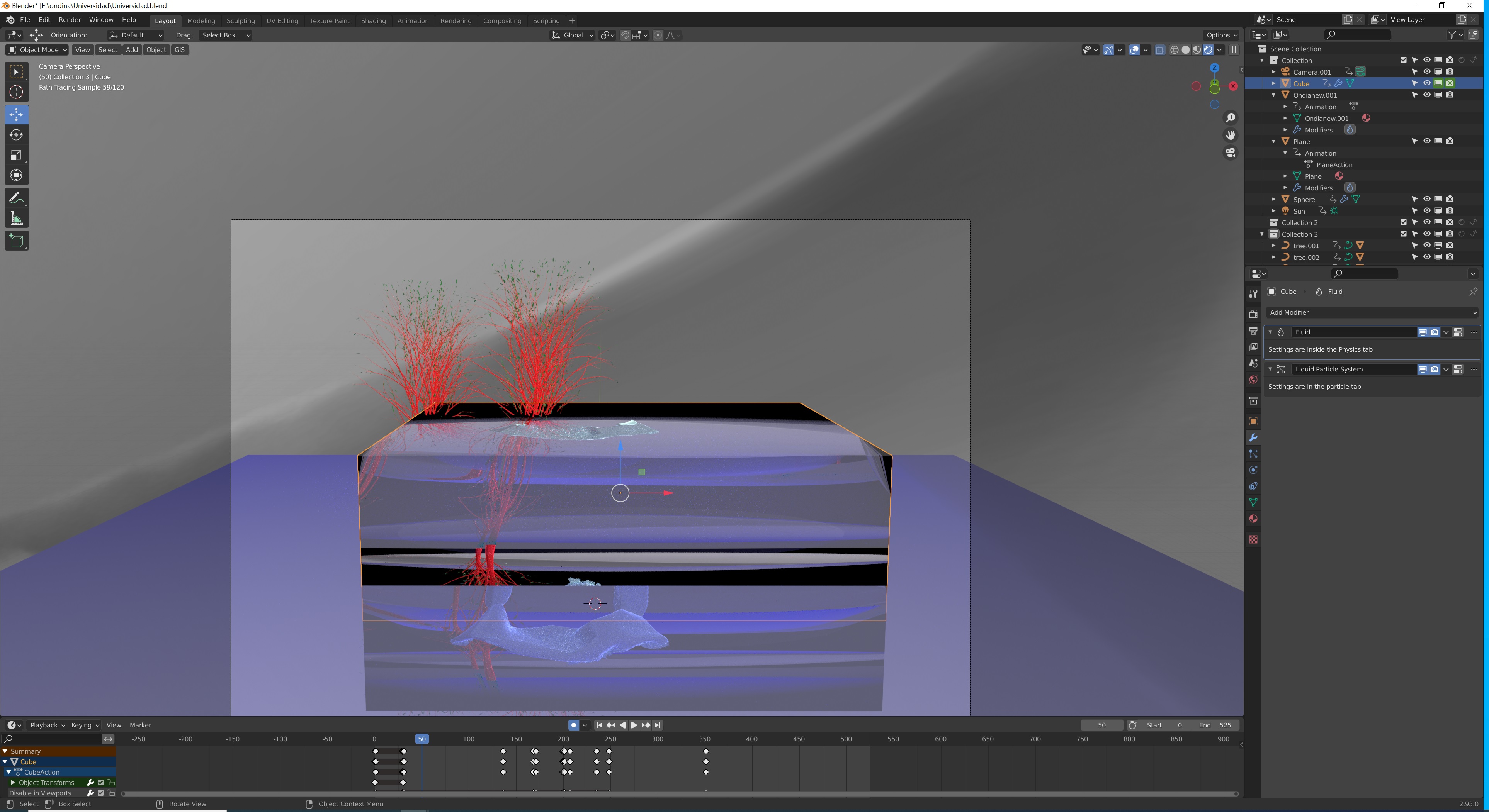Collapse the Ondianew.001 tree item
1489x812 pixels.
(1274, 95)
